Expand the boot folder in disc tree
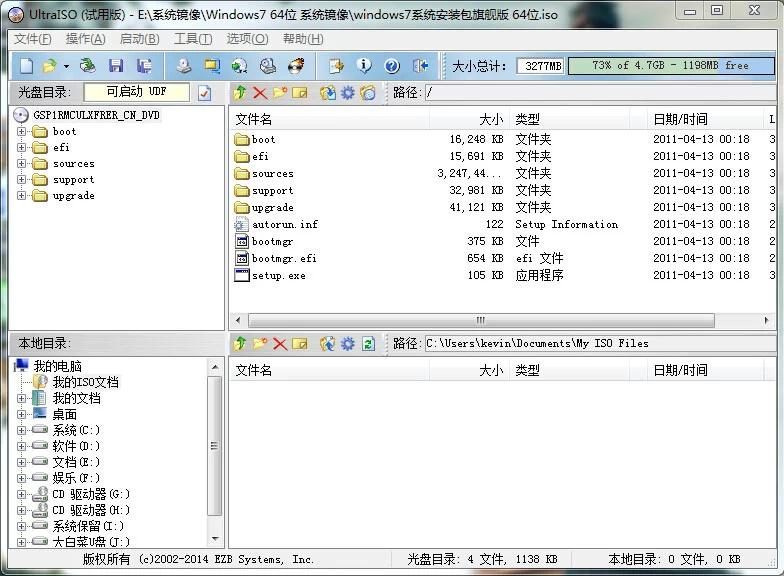 [x=22, y=132]
